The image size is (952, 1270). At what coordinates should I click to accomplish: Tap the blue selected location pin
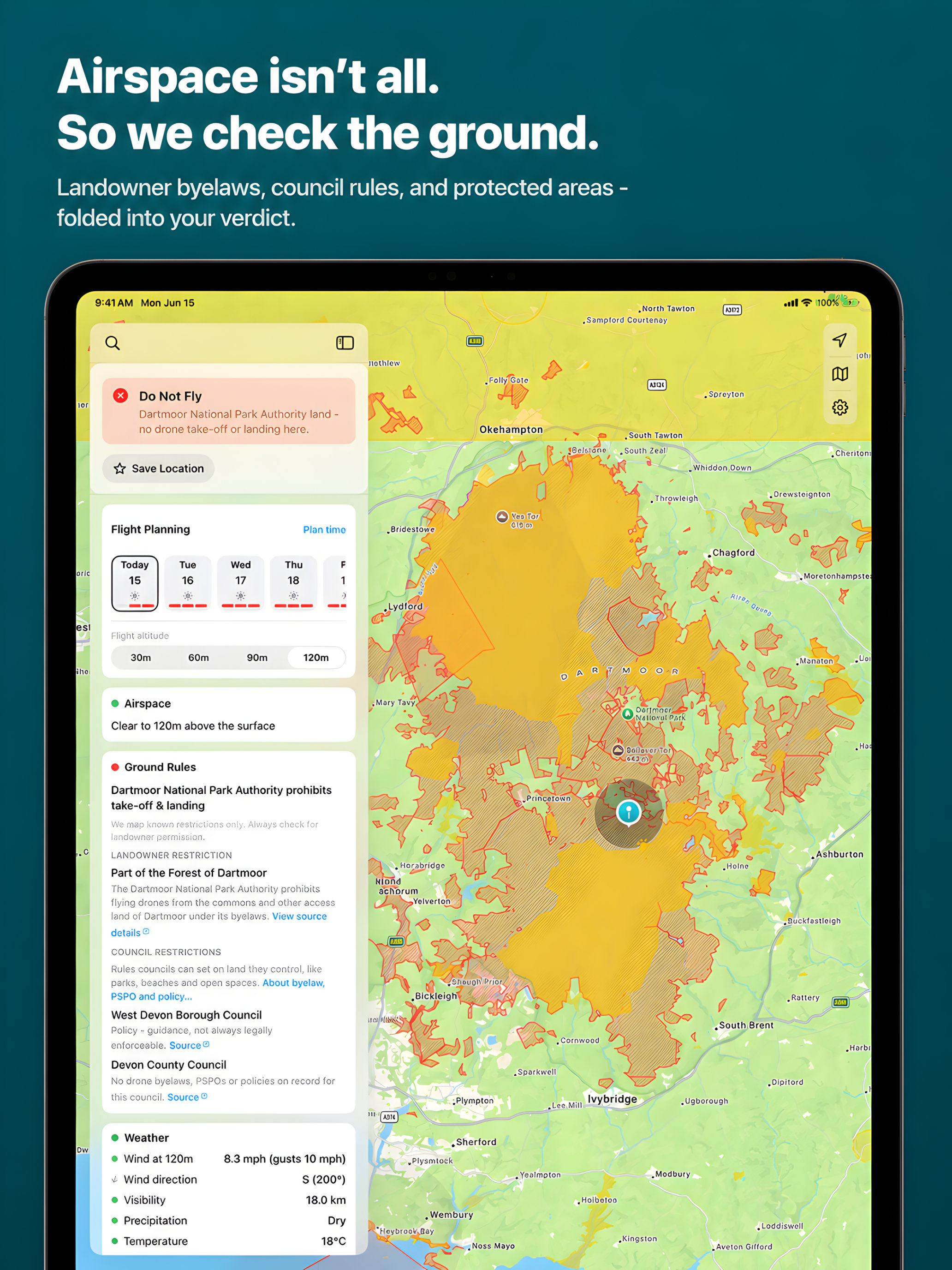pos(628,812)
